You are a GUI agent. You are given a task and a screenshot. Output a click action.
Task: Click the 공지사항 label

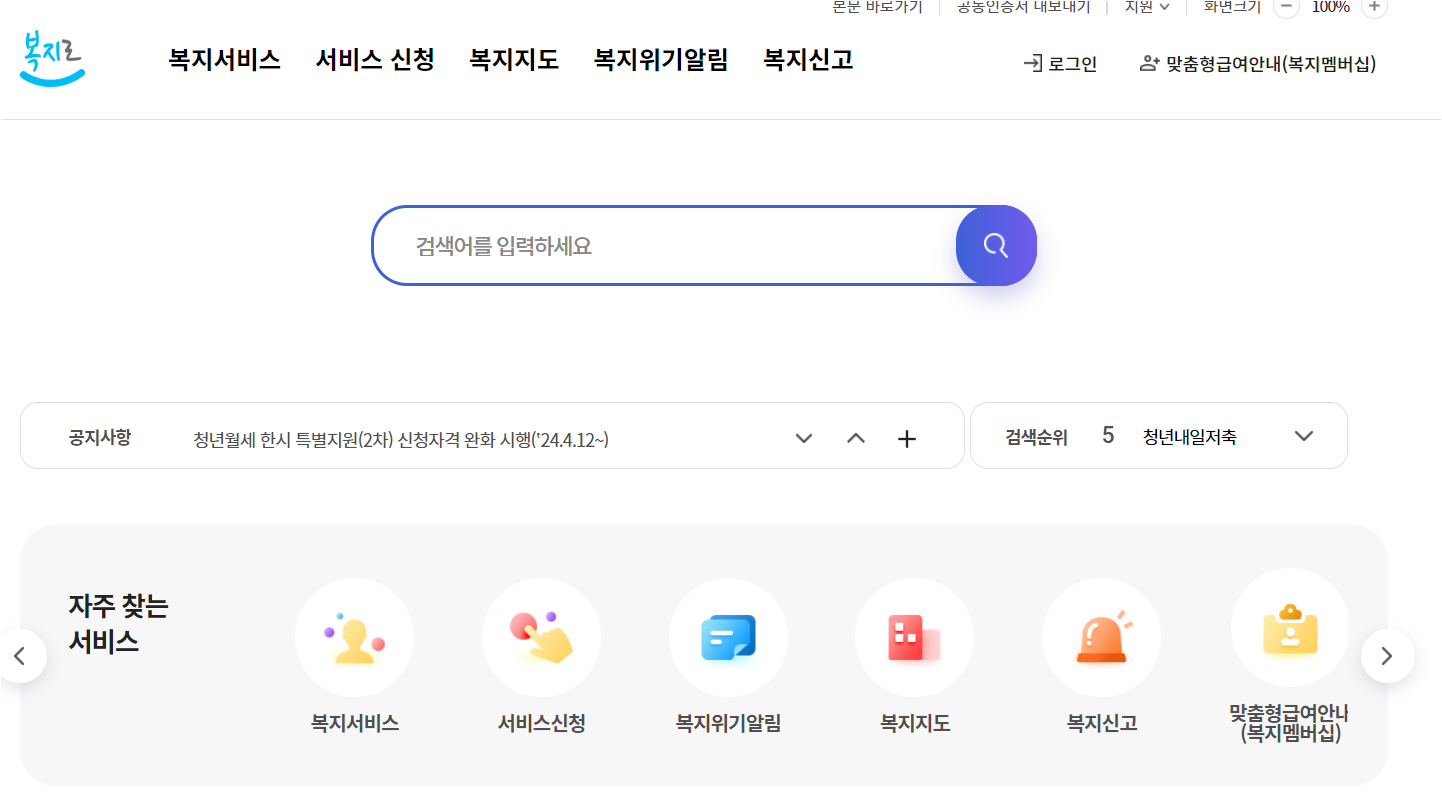100,437
